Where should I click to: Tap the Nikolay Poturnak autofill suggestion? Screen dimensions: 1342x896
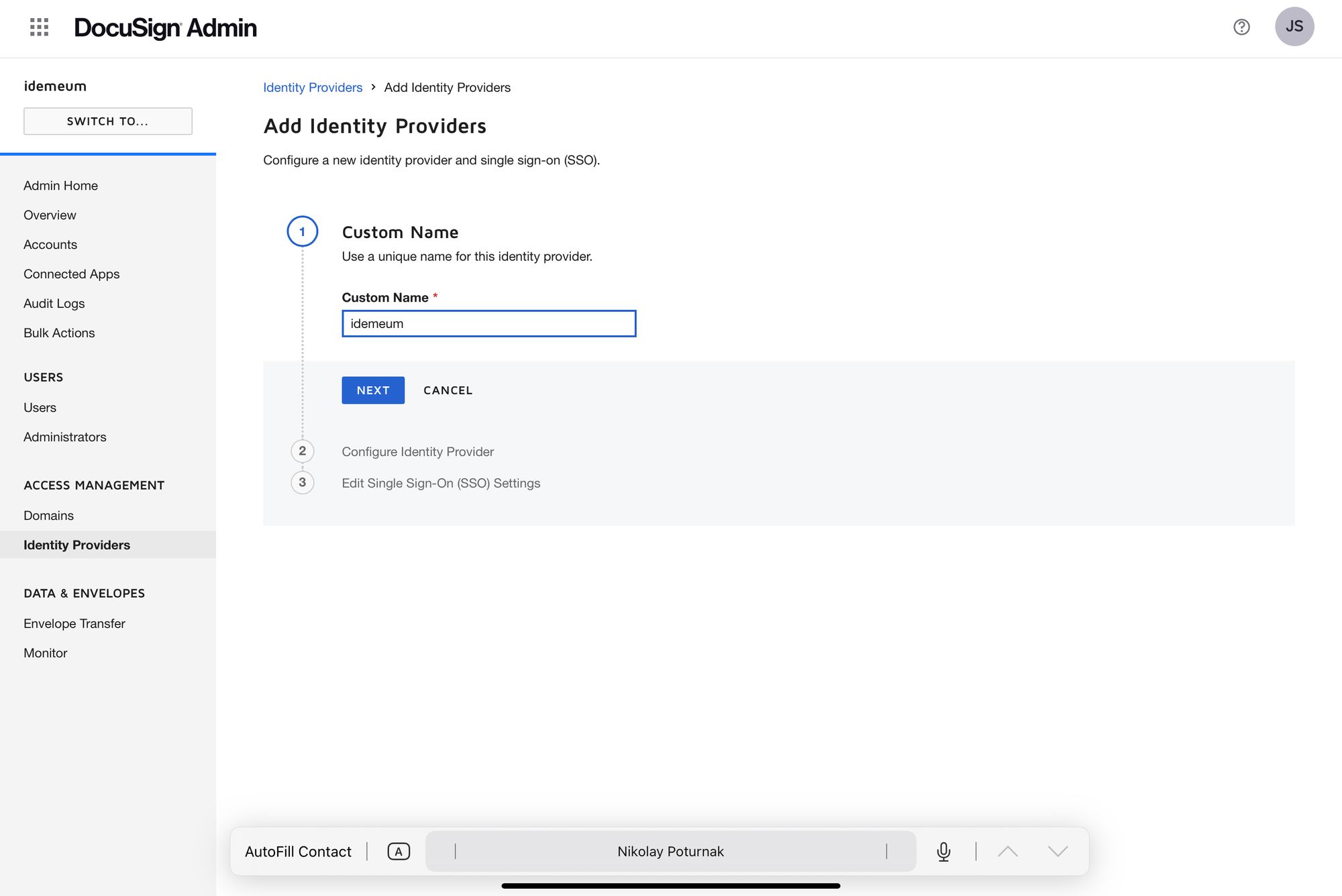point(670,851)
